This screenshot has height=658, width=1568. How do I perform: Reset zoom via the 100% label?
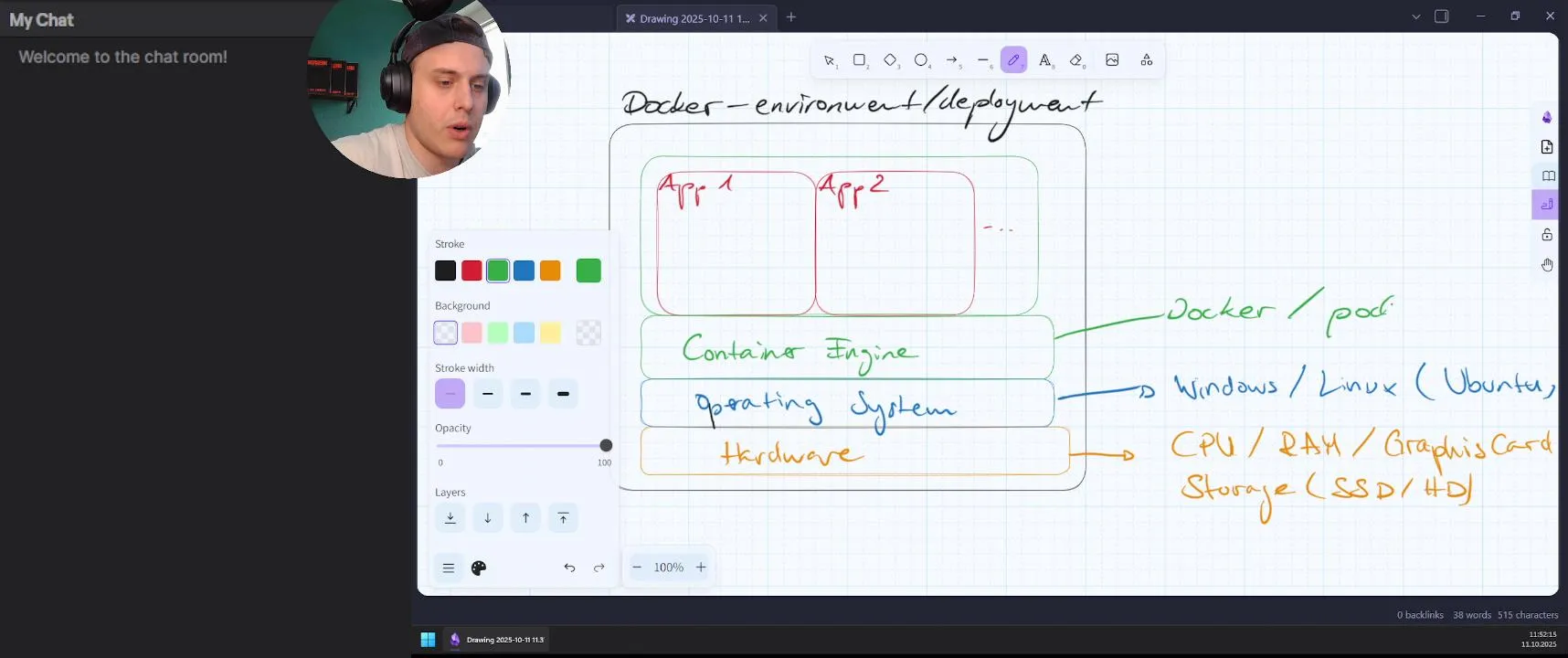point(669,568)
